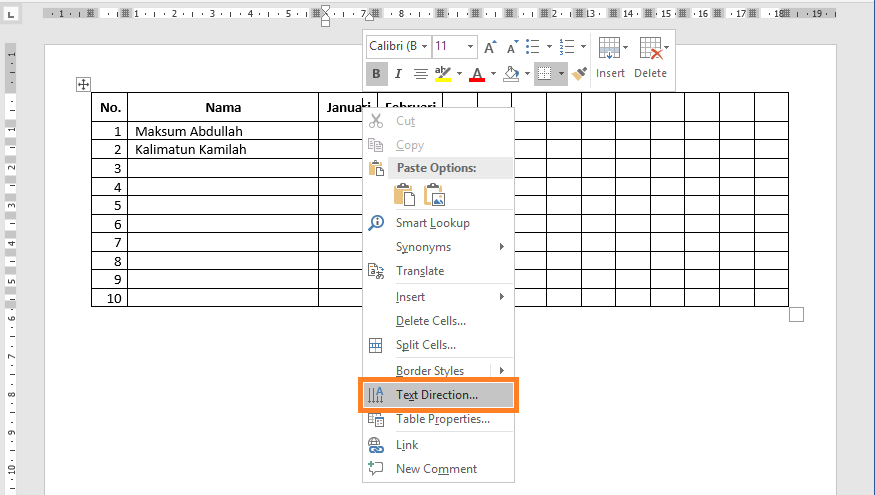Open highlight color dropdown arrow
The width and height of the screenshot is (875, 495).
[x=459, y=74]
